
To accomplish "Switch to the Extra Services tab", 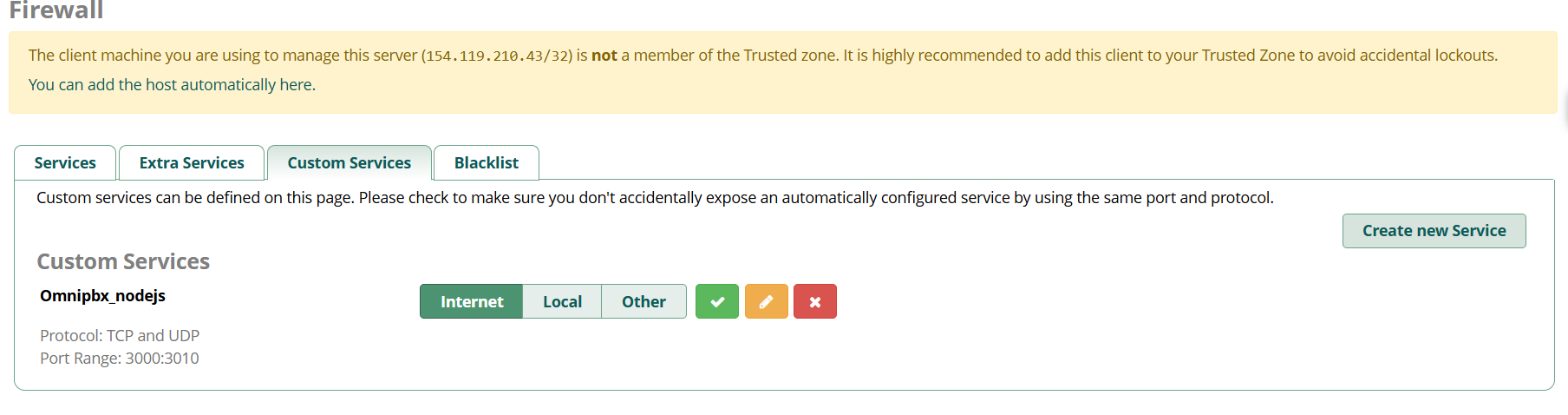I will [192, 162].
